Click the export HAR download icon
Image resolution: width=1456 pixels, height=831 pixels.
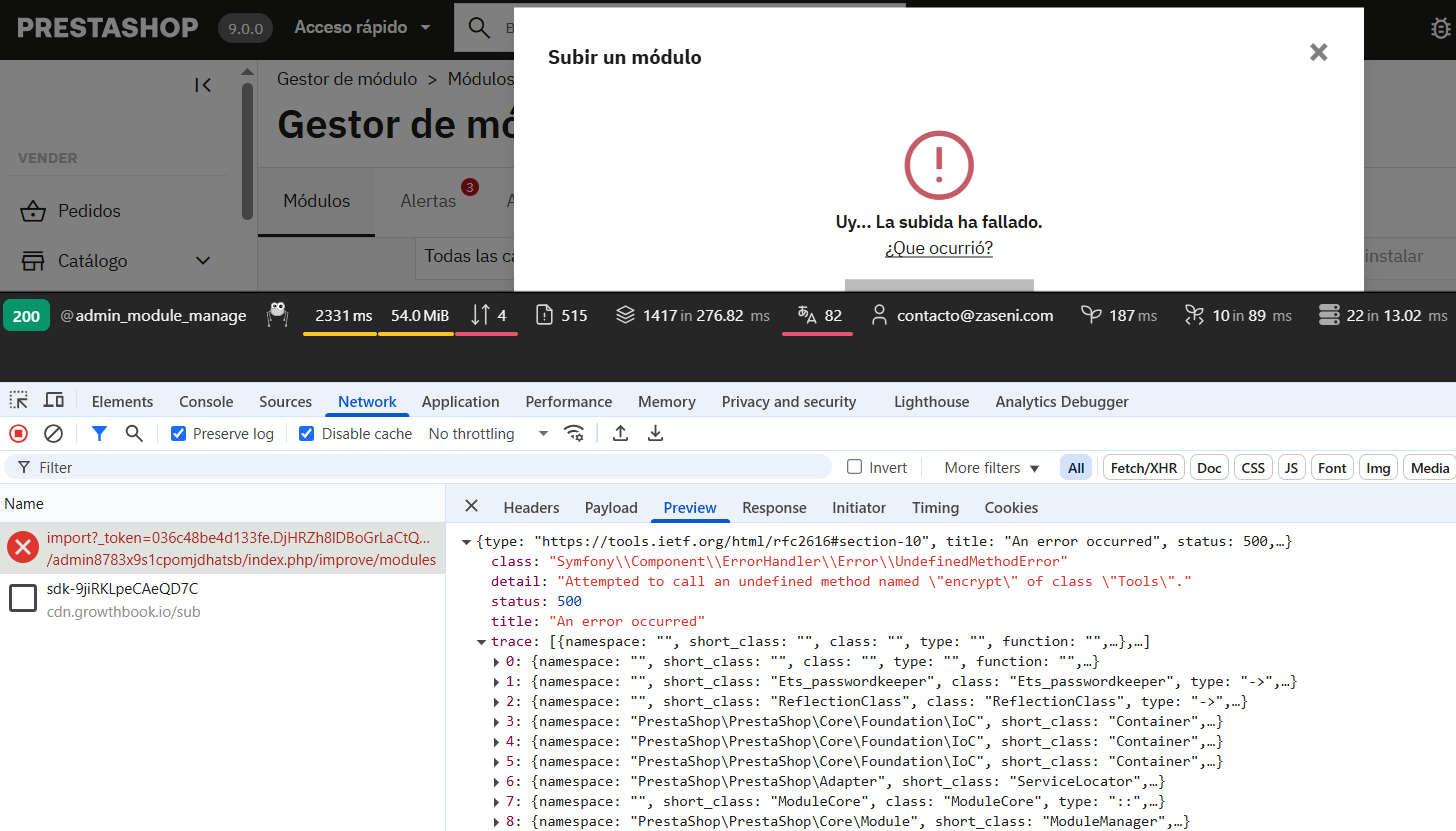(655, 433)
